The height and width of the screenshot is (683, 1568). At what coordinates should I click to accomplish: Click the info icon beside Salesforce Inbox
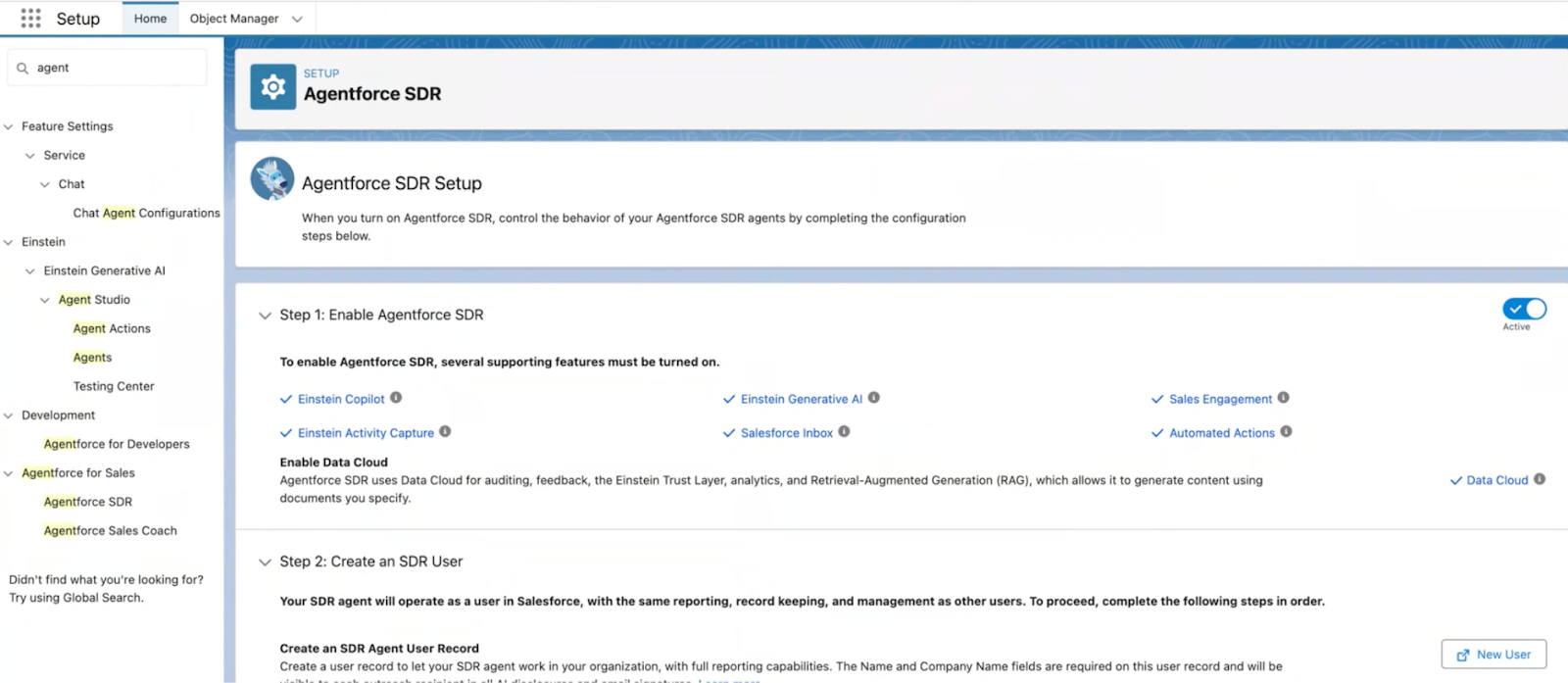tap(844, 432)
